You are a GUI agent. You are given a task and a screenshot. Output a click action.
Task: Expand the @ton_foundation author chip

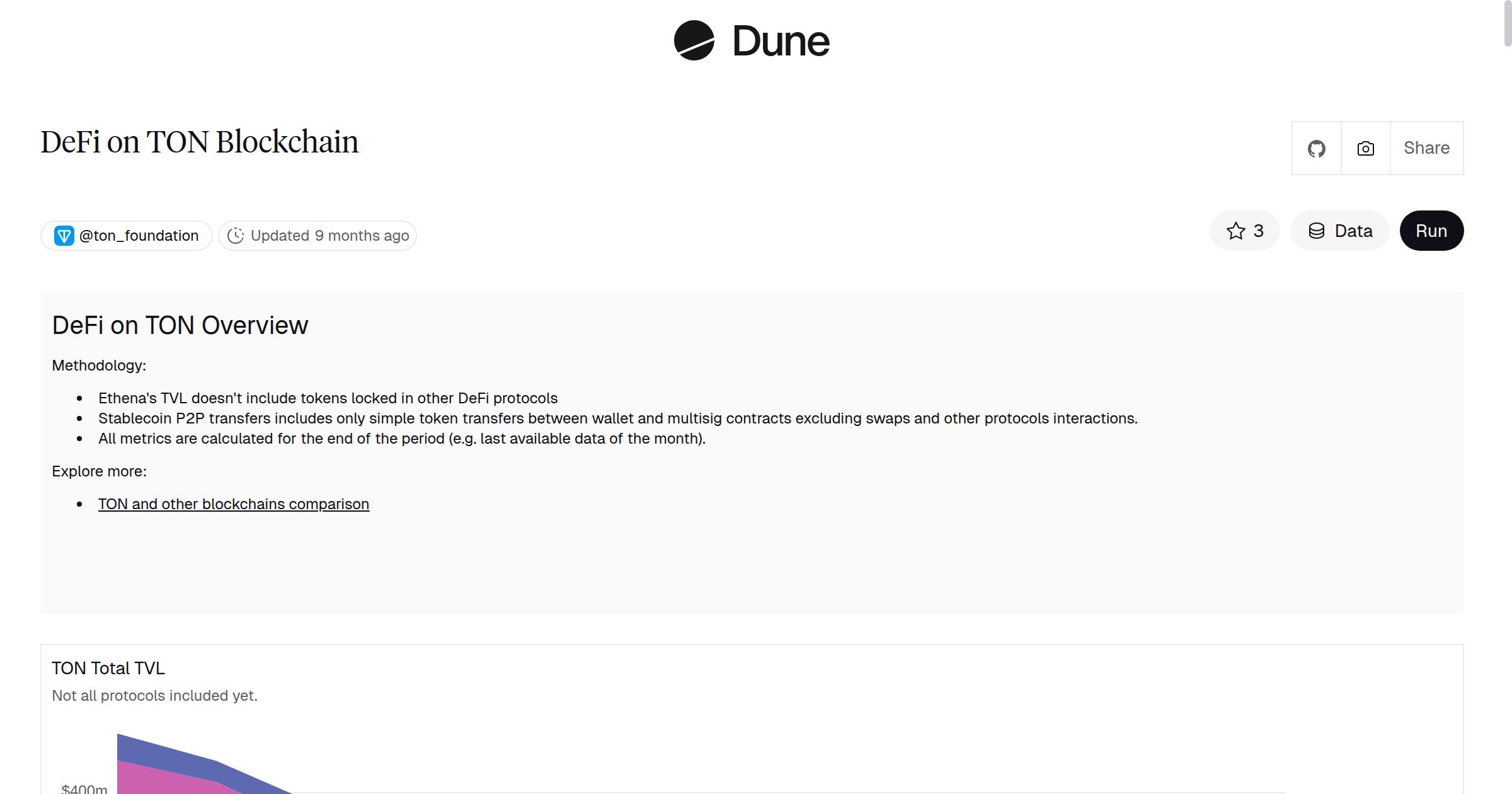[x=126, y=235]
